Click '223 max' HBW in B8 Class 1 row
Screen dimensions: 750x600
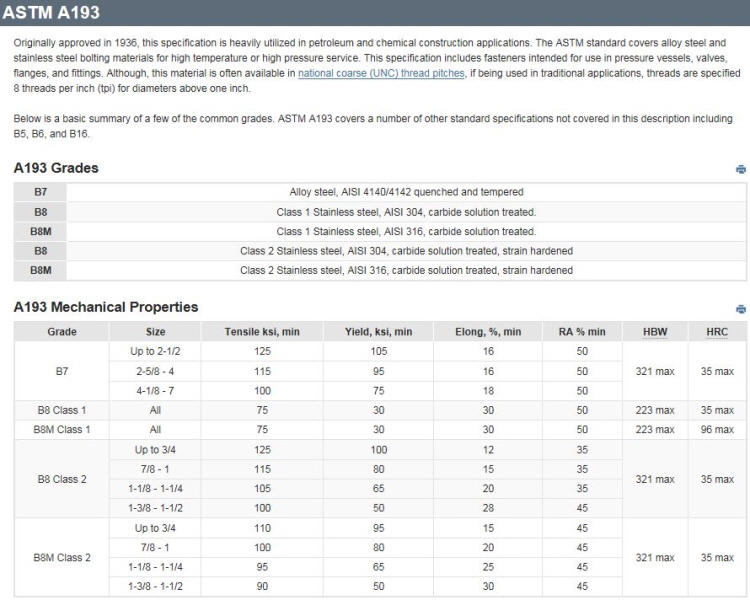click(655, 411)
